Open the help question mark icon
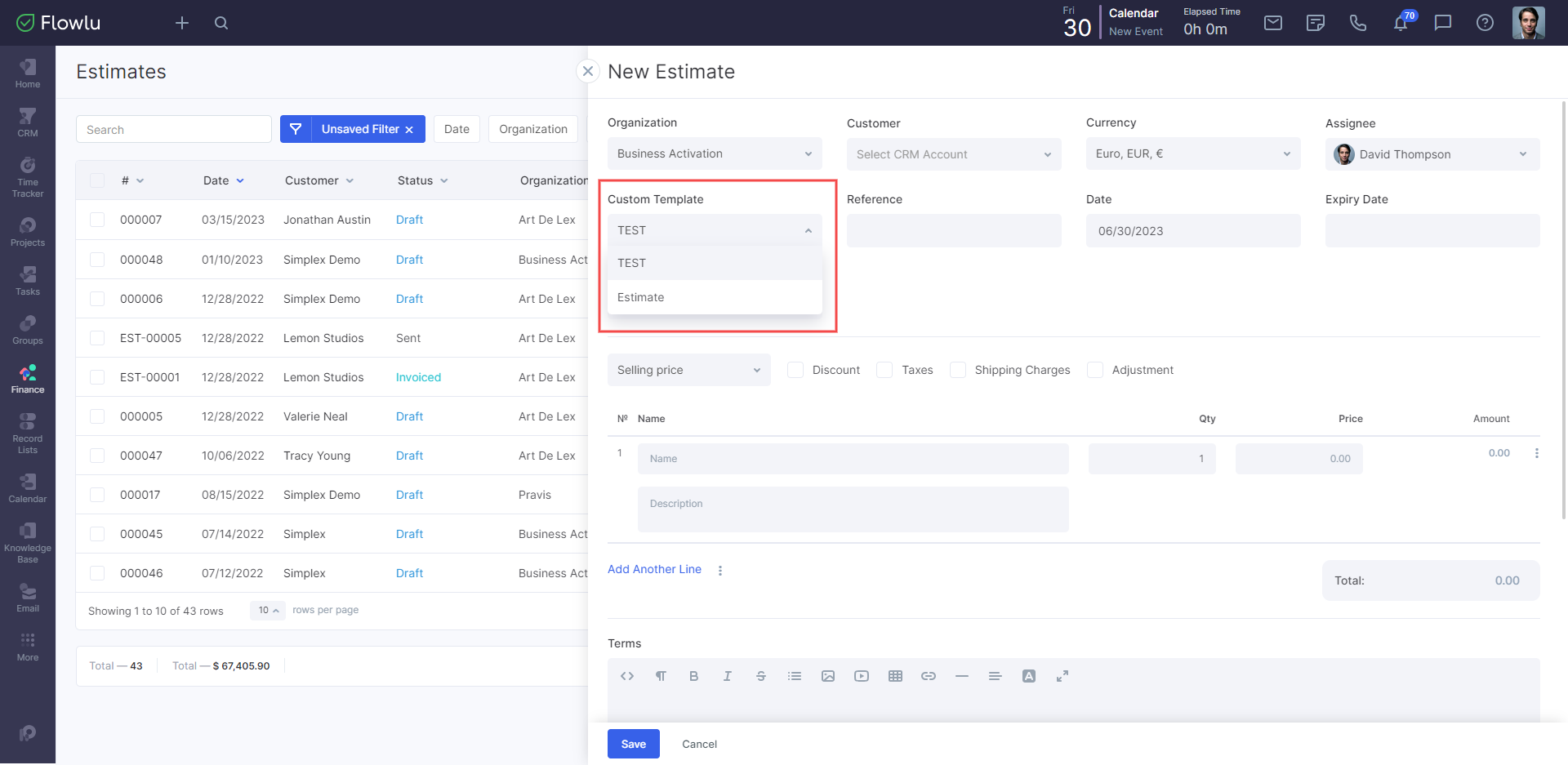Image resolution: width=1568 pixels, height=765 pixels. (1486, 23)
